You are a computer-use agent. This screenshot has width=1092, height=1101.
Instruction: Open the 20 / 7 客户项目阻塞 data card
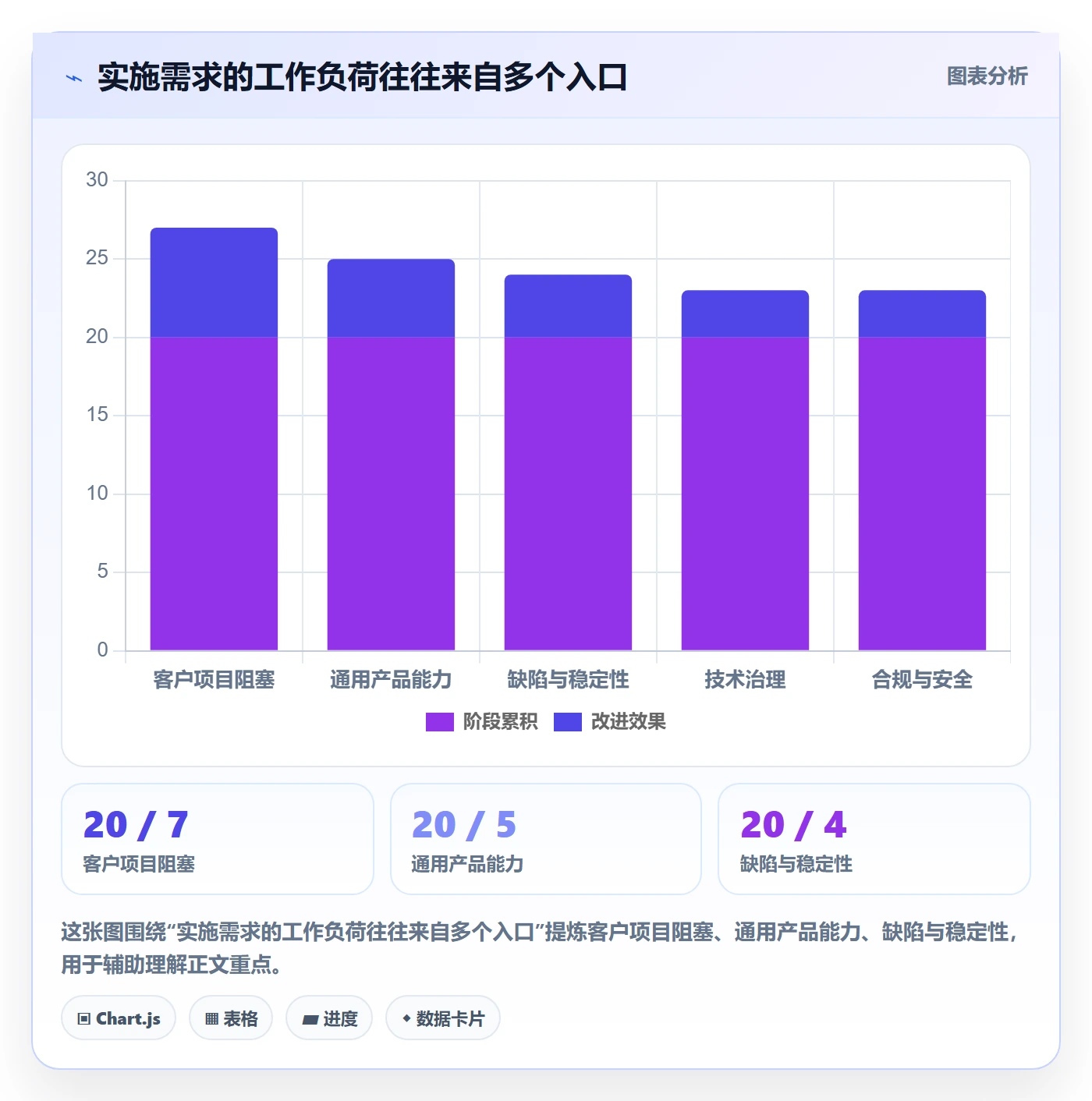[x=218, y=839]
